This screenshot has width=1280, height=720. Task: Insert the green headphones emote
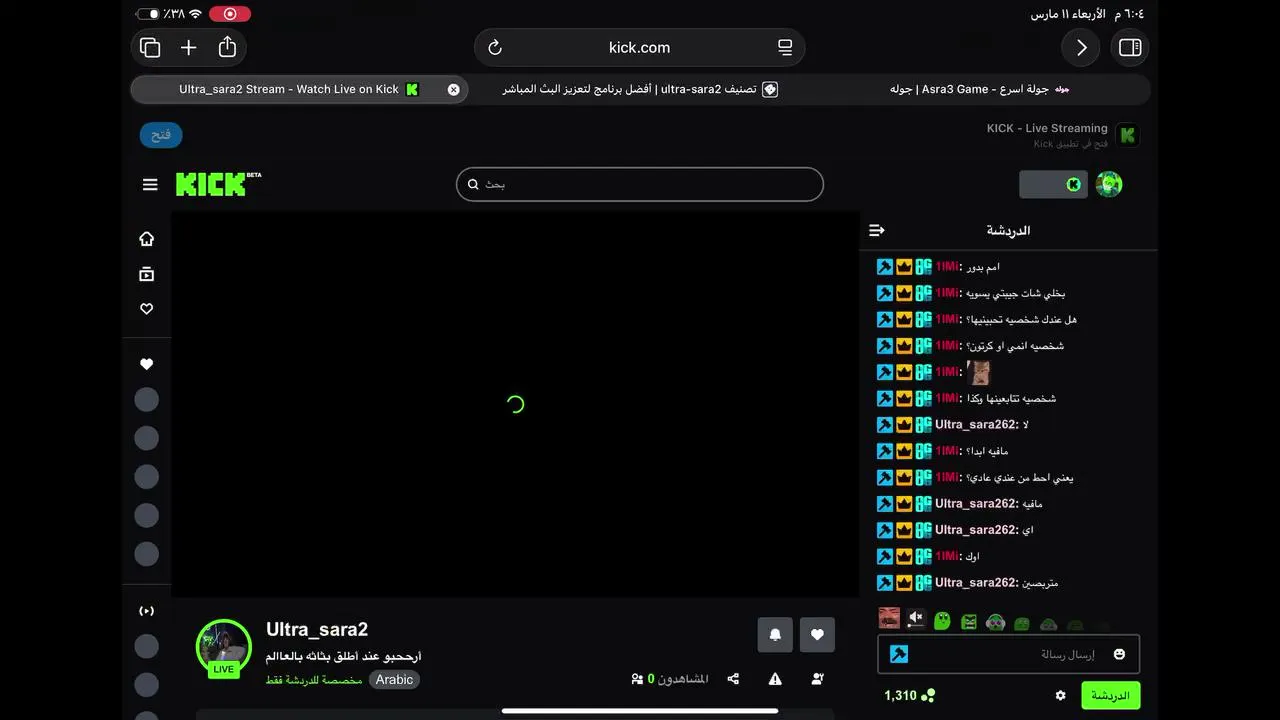click(995, 622)
